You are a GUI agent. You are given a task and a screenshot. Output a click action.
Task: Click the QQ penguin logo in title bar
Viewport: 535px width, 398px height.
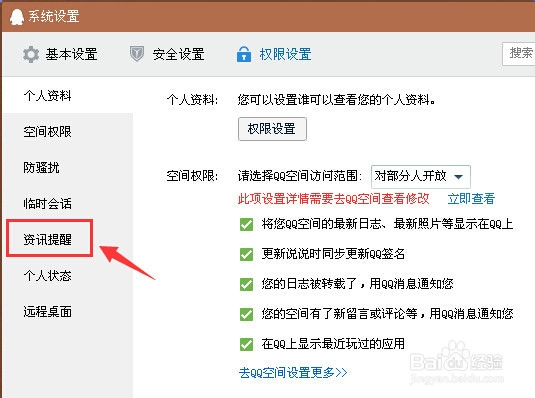point(16,16)
